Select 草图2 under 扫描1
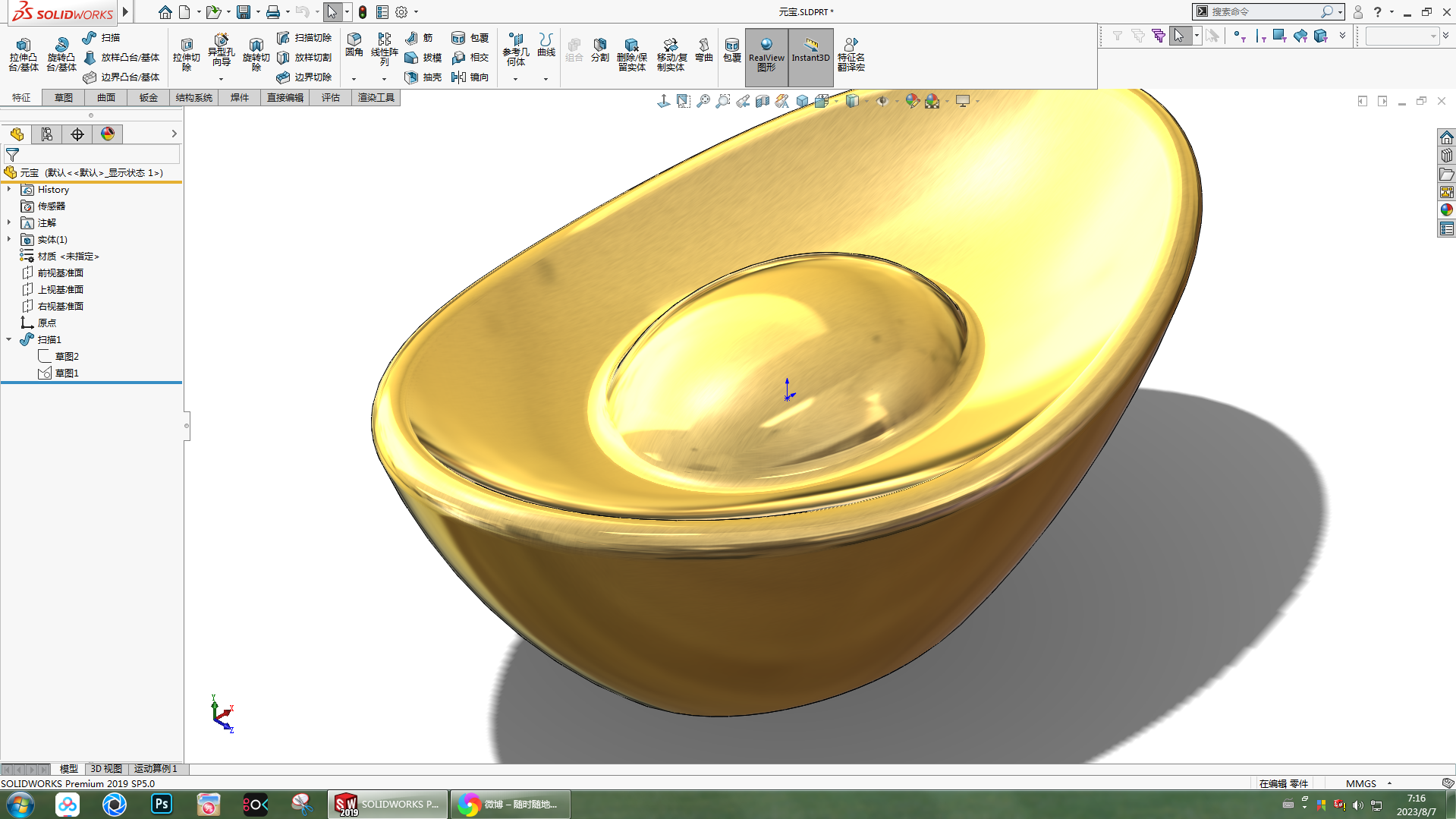This screenshot has width=1456, height=819. pyautogui.click(x=67, y=356)
